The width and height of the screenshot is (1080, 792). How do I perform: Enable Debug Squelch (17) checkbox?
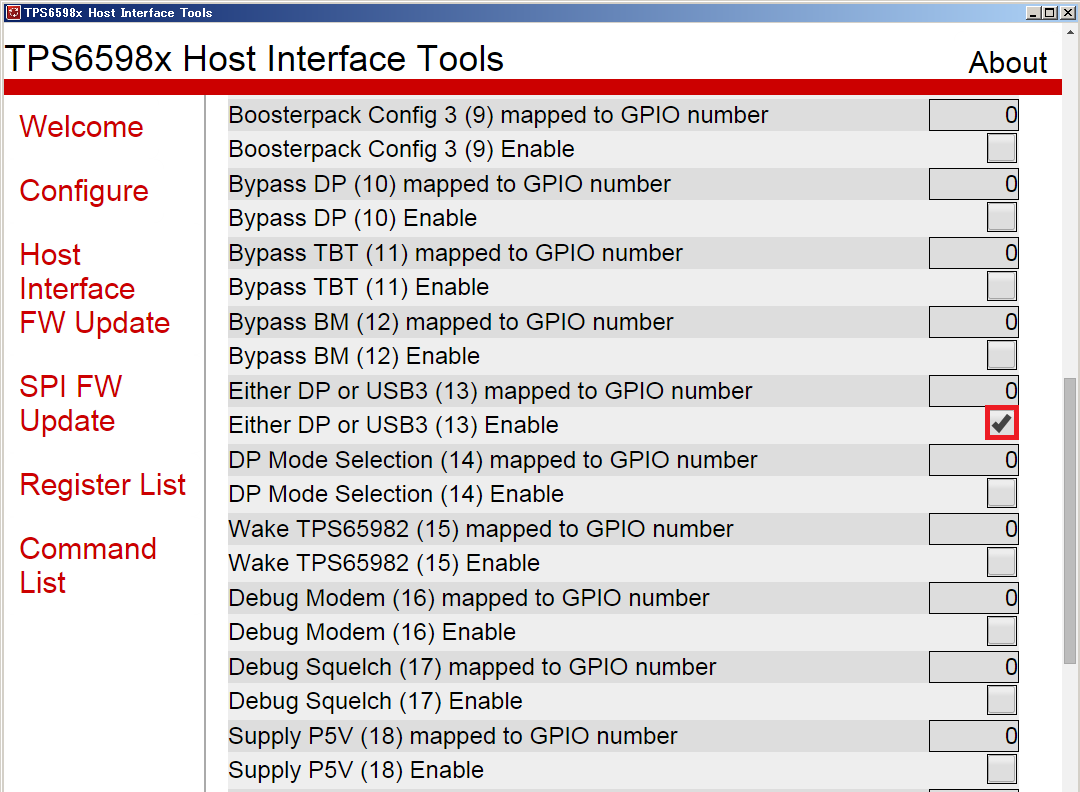coord(1001,700)
